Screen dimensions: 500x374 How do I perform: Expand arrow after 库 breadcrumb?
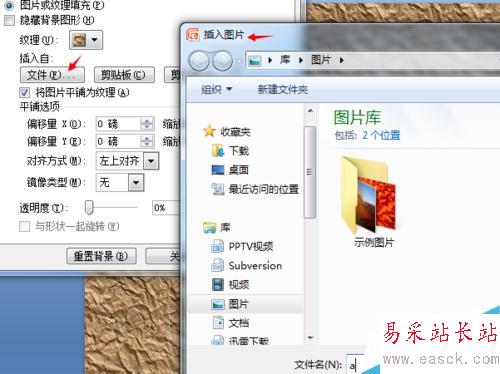point(301,60)
